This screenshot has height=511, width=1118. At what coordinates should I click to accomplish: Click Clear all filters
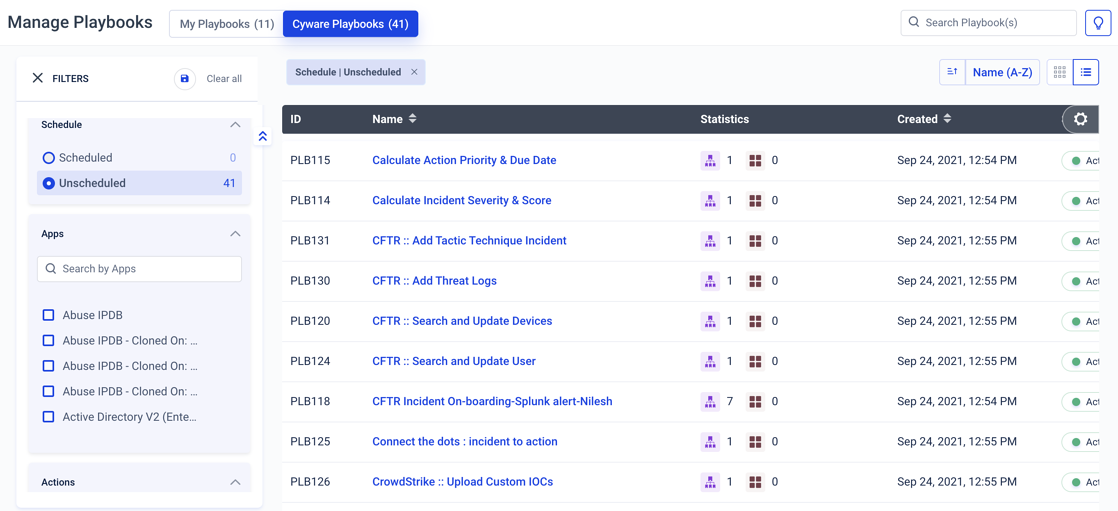click(x=224, y=79)
